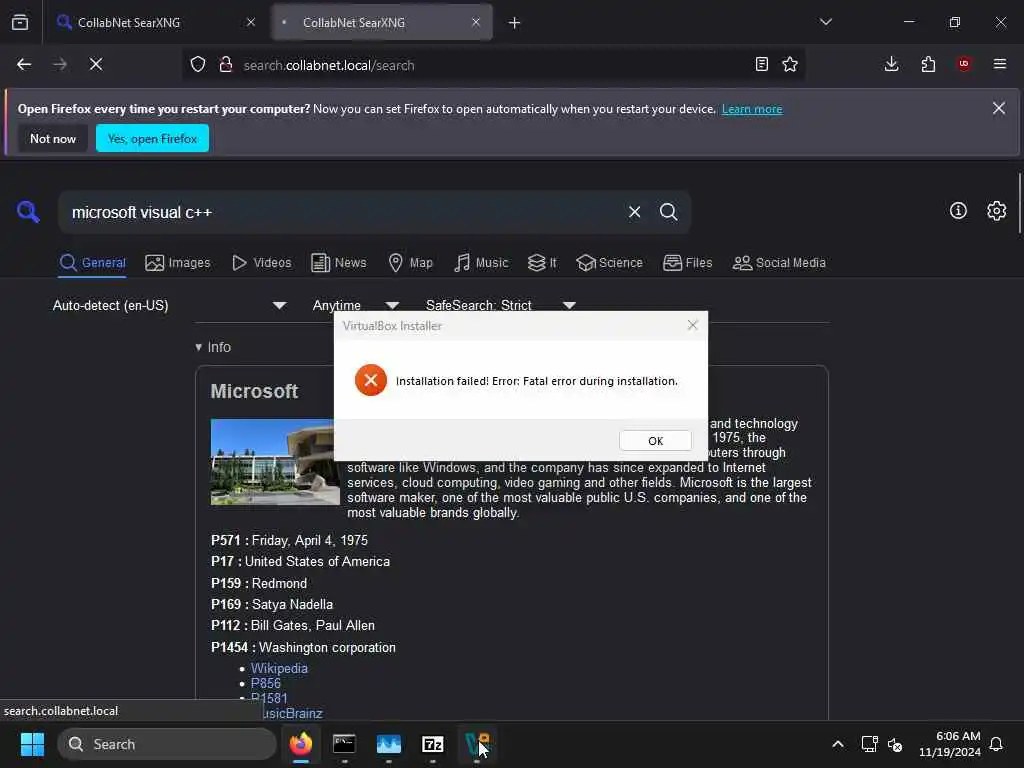Open the Firefox application menu
Image resolution: width=1024 pixels, height=768 pixels.
1000,65
